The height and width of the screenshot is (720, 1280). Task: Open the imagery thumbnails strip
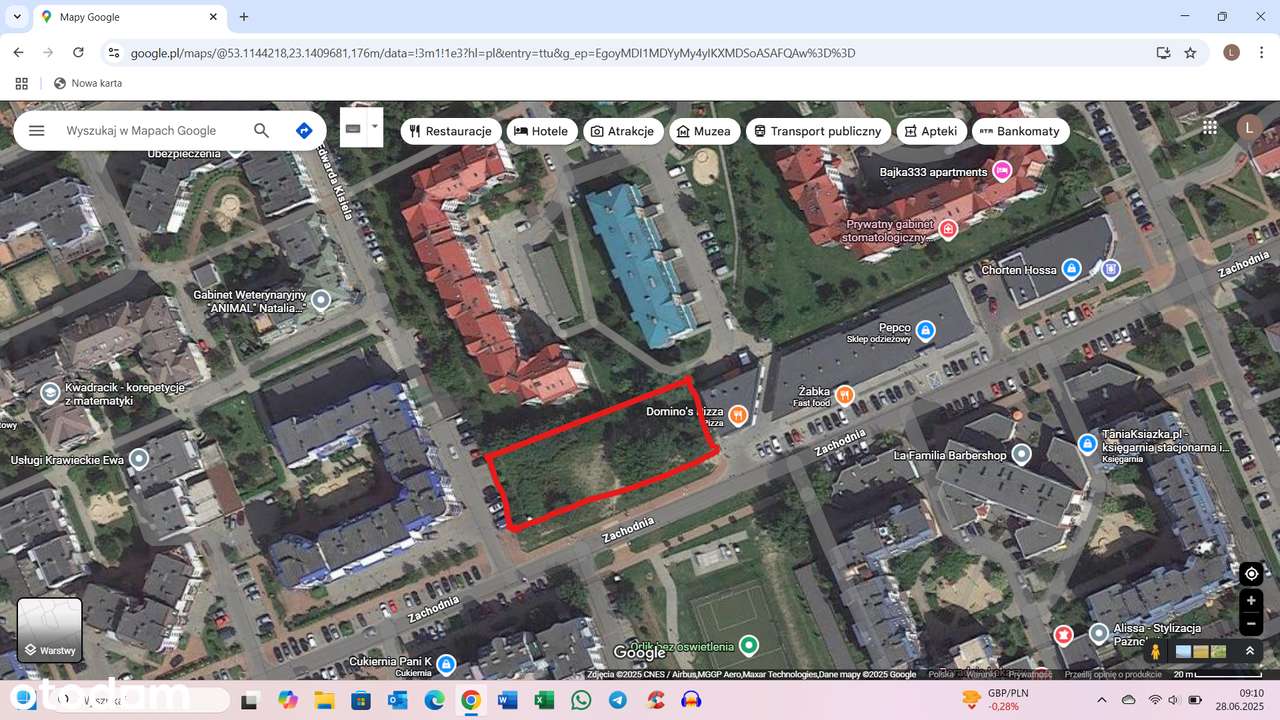point(1201,651)
